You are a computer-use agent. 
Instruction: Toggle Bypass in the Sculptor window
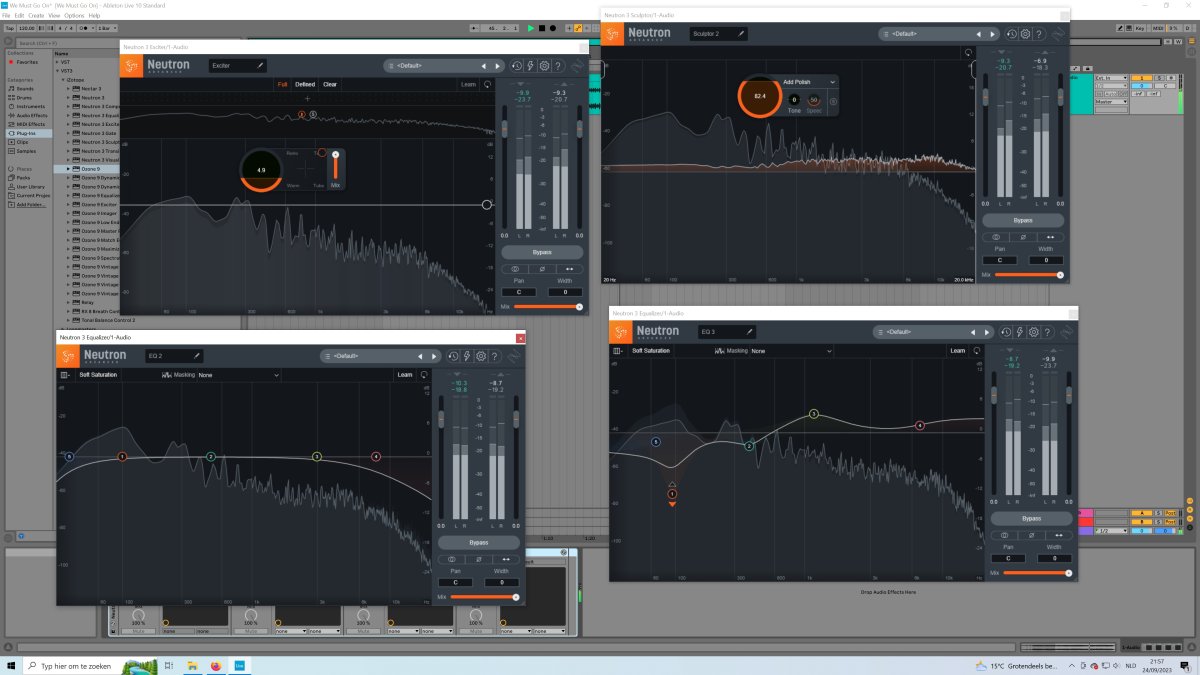click(1022, 220)
